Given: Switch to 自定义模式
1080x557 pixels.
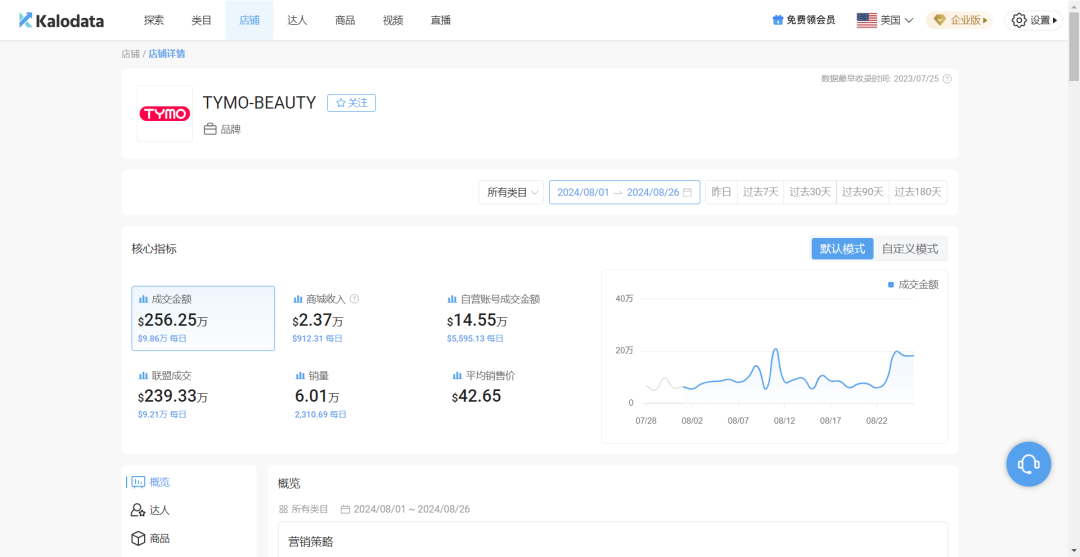Looking at the screenshot, I should (910, 249).
